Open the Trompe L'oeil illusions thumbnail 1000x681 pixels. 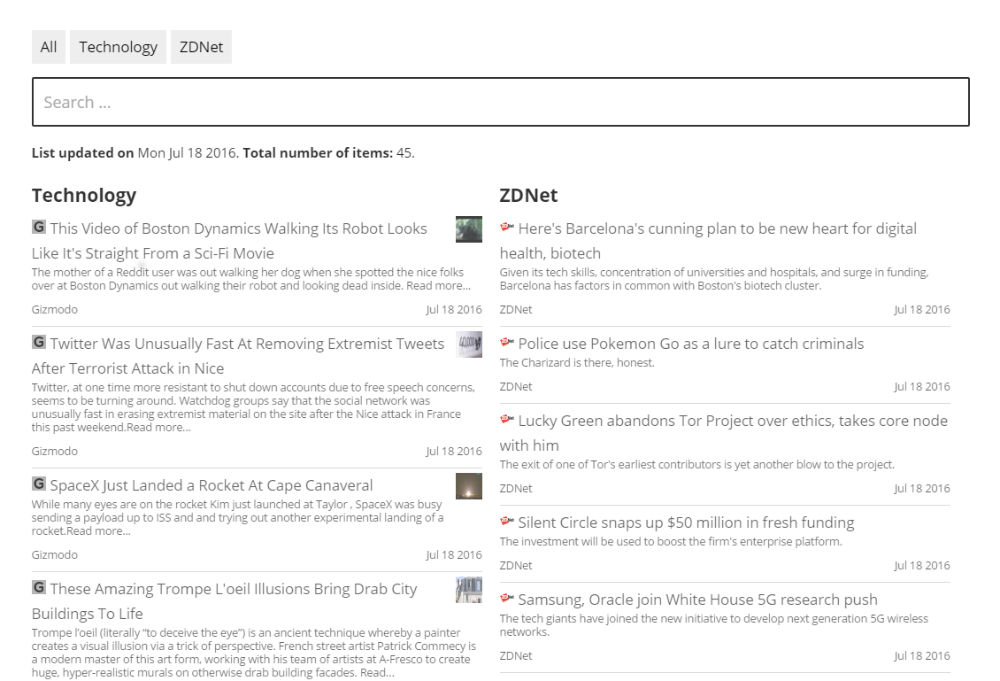pos(469,590)
